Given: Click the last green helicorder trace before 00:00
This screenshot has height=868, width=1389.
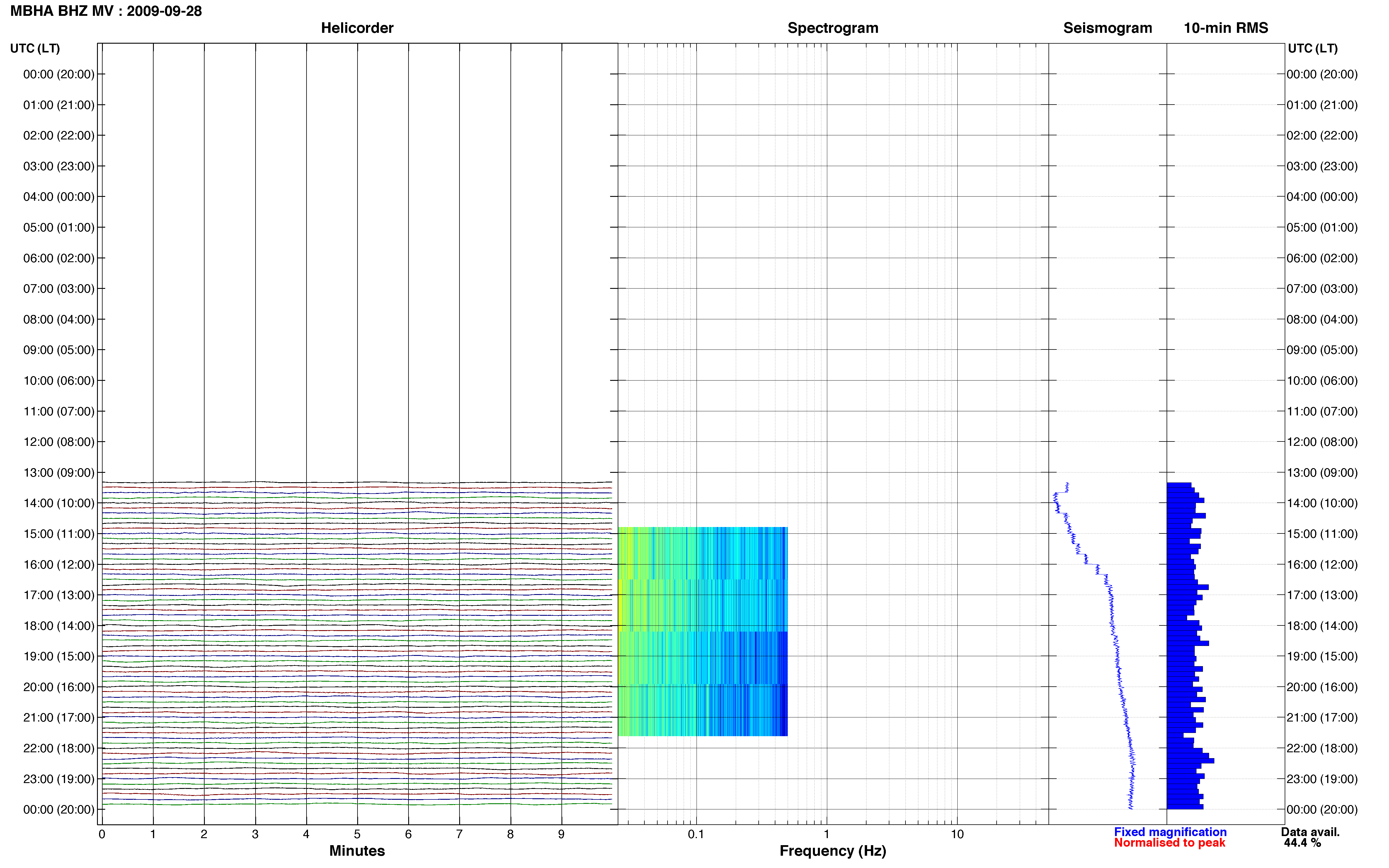Looking at the screenshot, I should (357, 804).
